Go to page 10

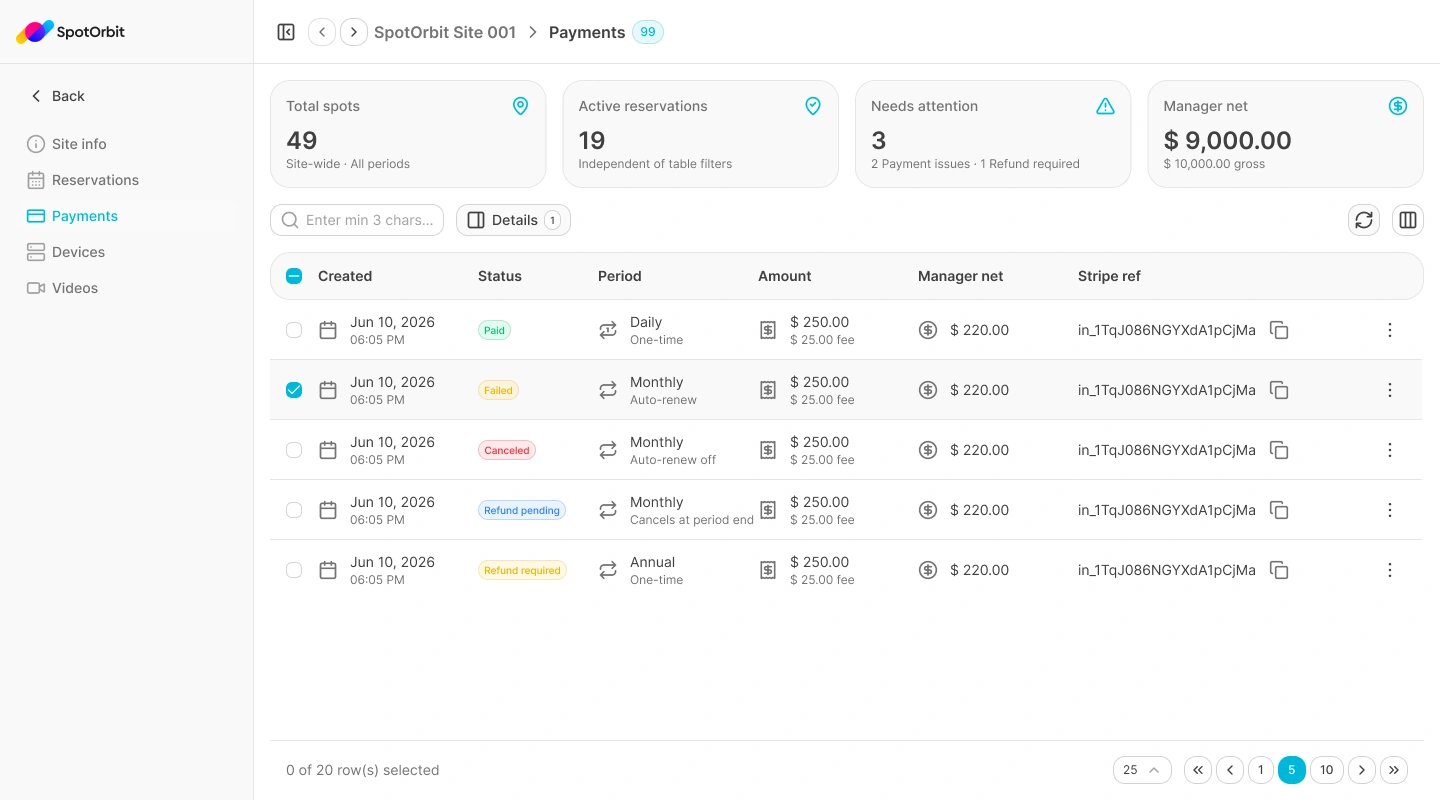pyautogui.click(x=1326, y=770)
